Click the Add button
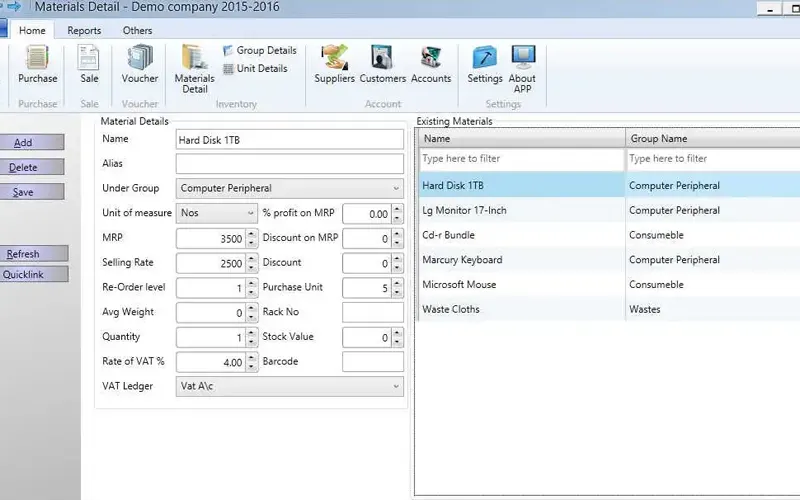This screenshot has width=800, height=500. (32, 142)
